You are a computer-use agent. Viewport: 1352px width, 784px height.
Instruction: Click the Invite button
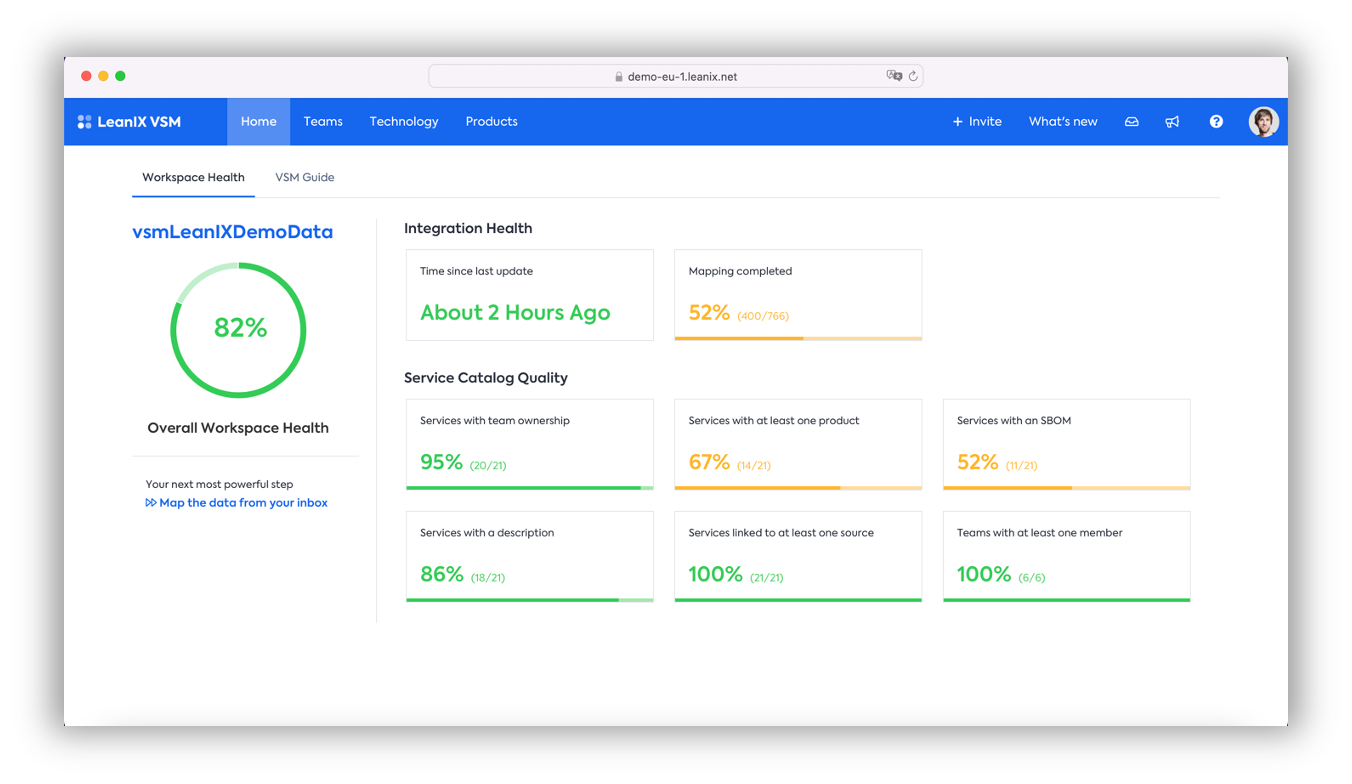click(x=977, y=122)
